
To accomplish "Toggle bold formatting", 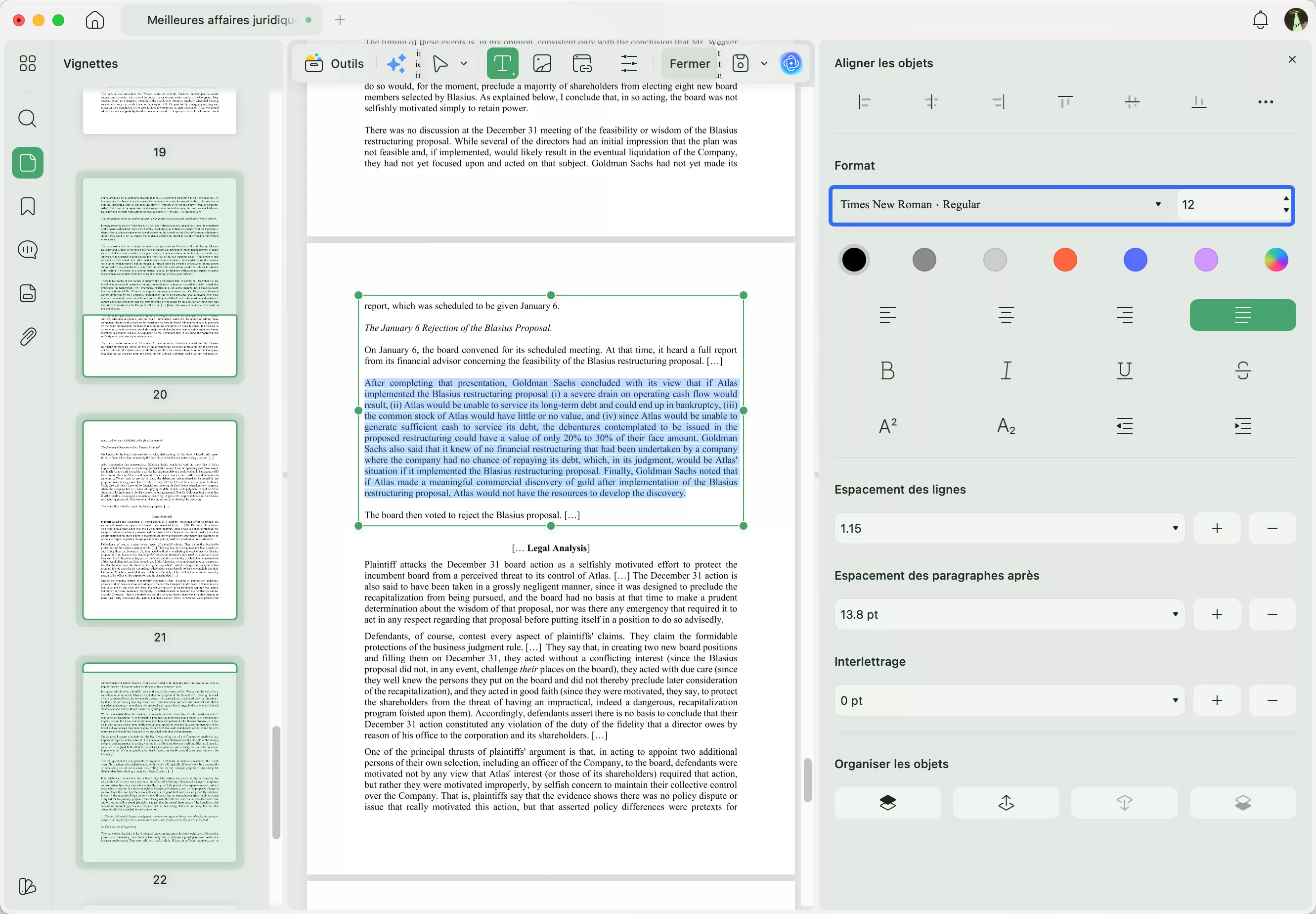I will [887, 370].
